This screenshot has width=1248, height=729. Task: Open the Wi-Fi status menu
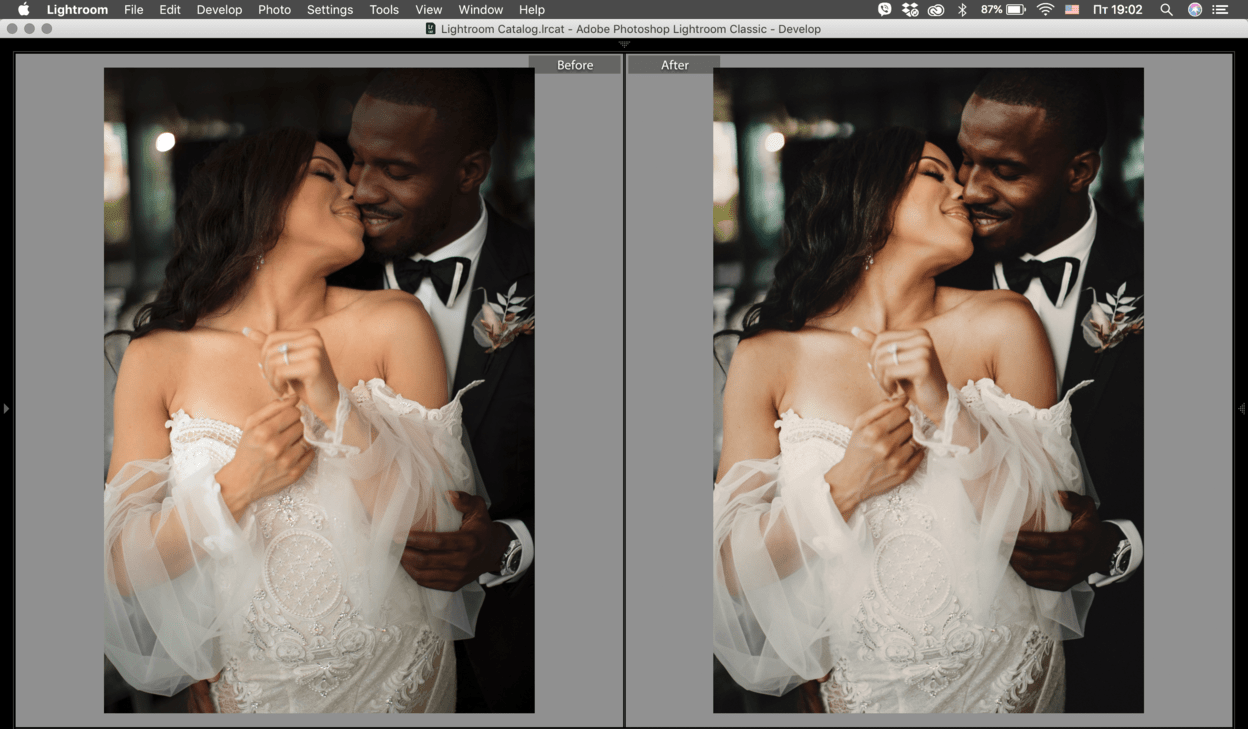pyautogui.click(x=1046, y=9)
